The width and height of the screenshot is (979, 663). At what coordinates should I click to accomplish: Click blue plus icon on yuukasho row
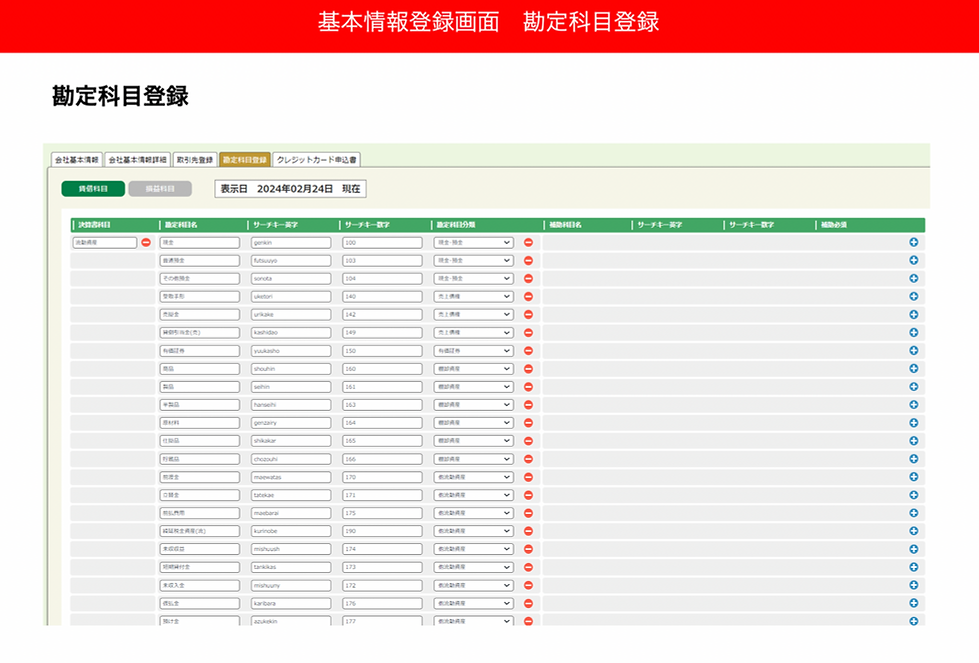913,351
